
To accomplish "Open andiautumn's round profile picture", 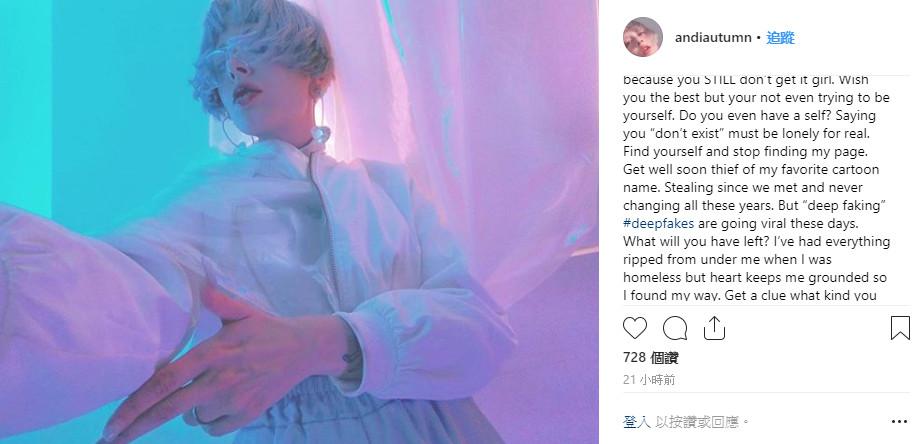I will (x=643, y=37).
